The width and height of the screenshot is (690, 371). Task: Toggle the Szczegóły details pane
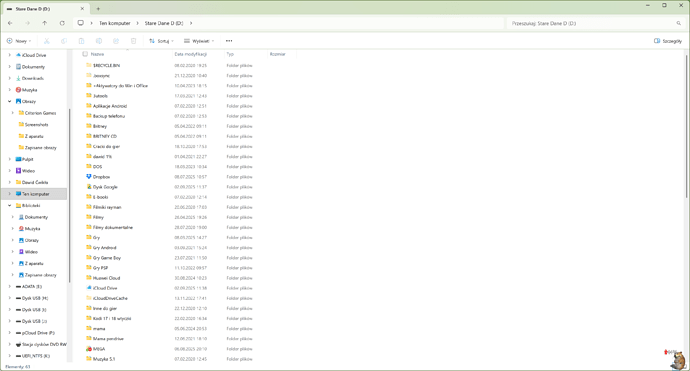point(668,41)
